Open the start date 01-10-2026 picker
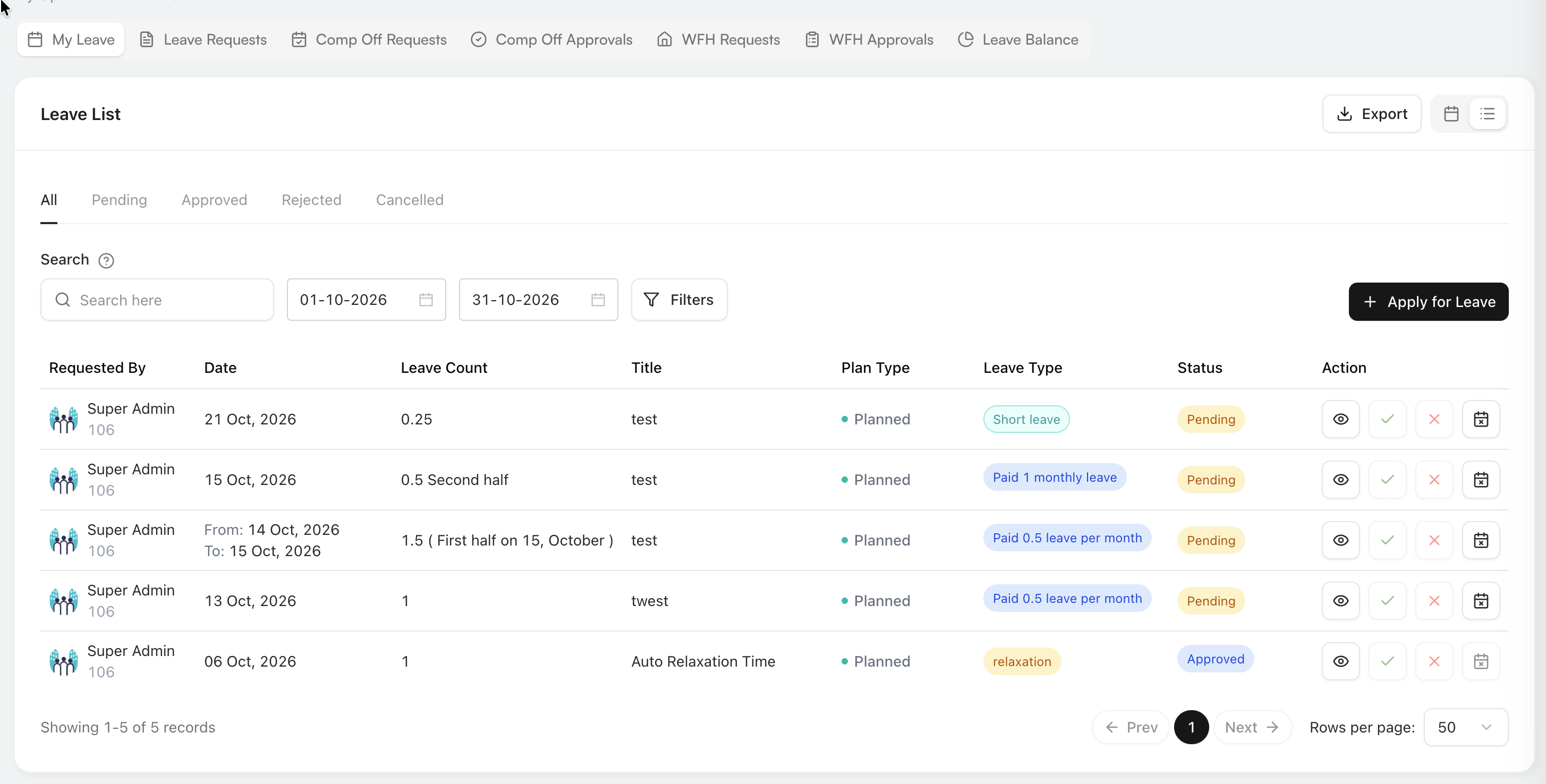Image resolution: width=1546 pixels, height=784 pixels. 366,300
